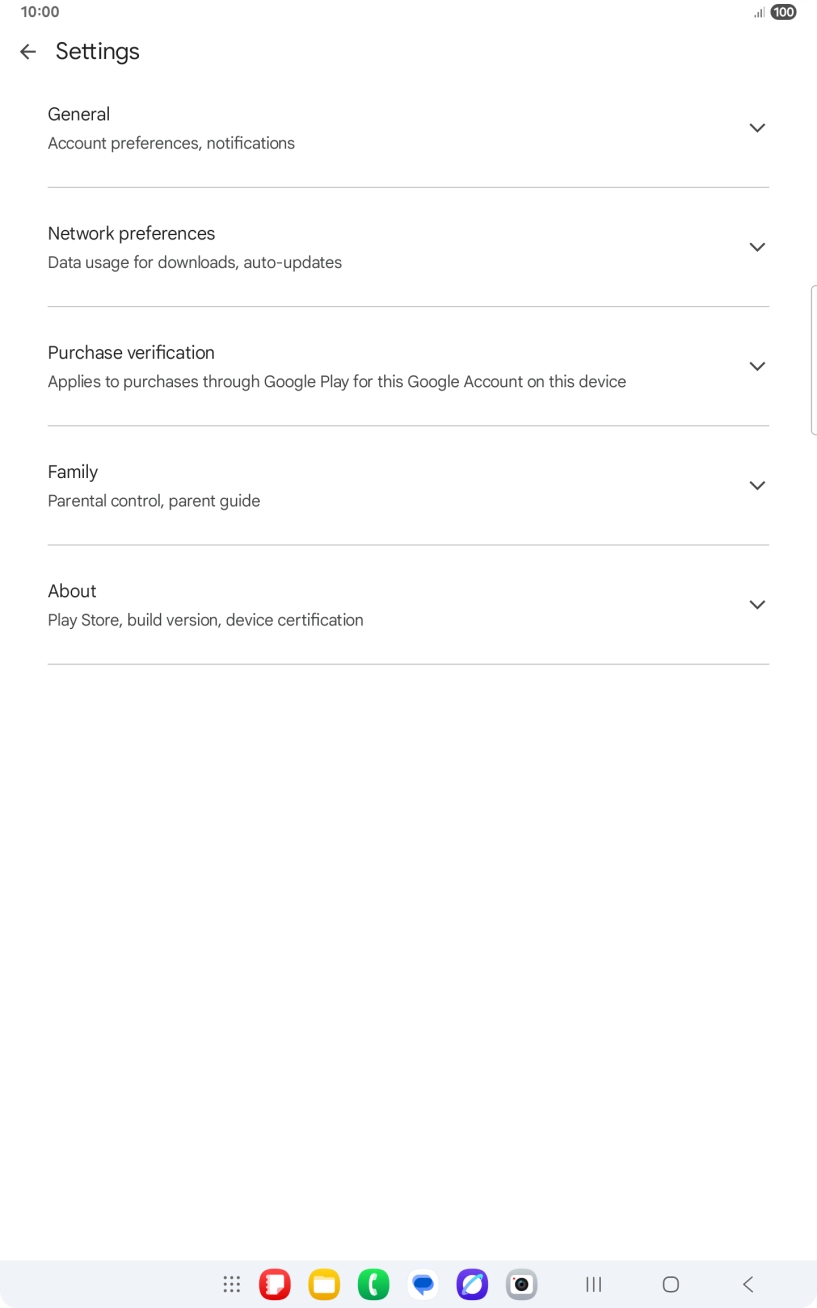Launch the Camera app from taskbar
The image size is (817, 1308).
pos(521,1284)
